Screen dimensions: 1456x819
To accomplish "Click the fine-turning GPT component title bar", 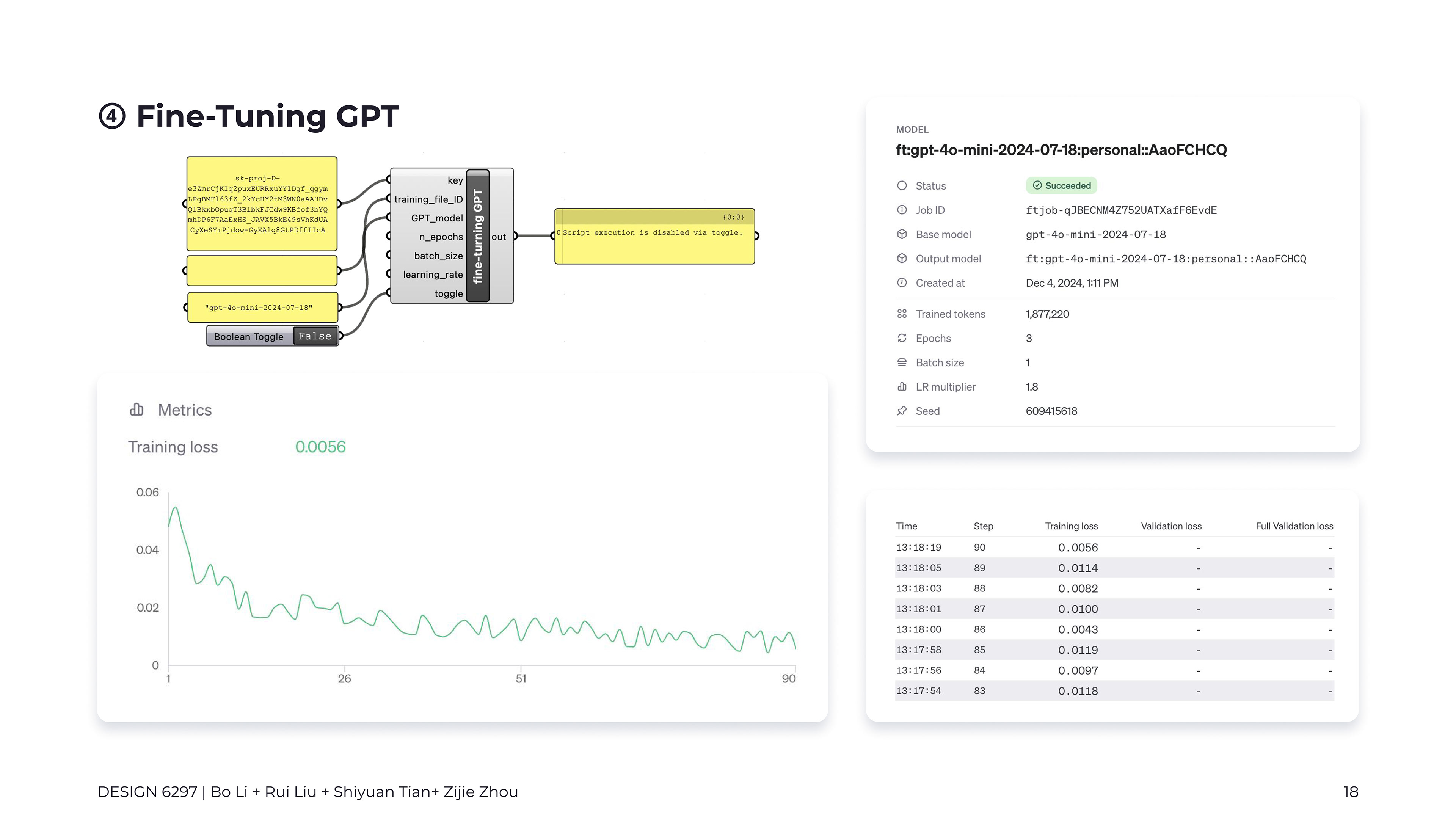I will [x=478, y=236].
